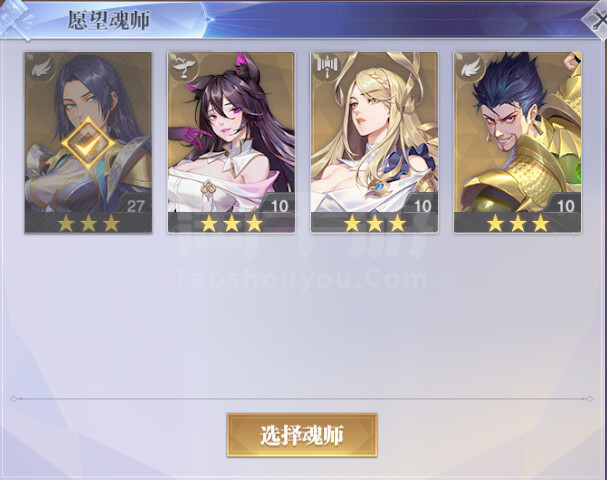Select the fox-eared purple-haired girl card
607x480 pixels.
pyautogui.click(x=231, y=143)
